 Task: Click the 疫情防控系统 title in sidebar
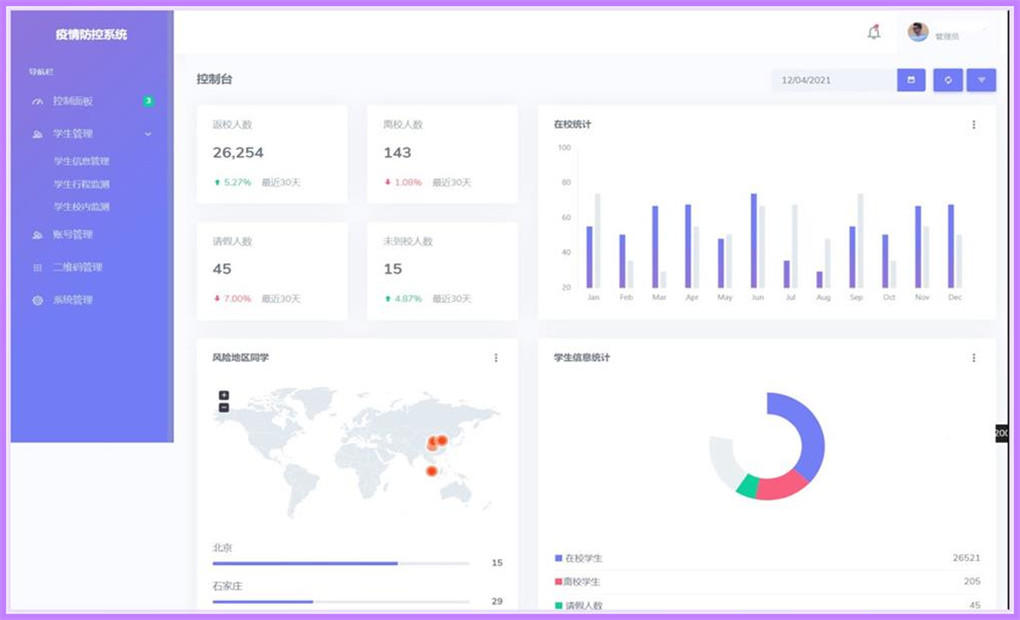click(91, 34)
